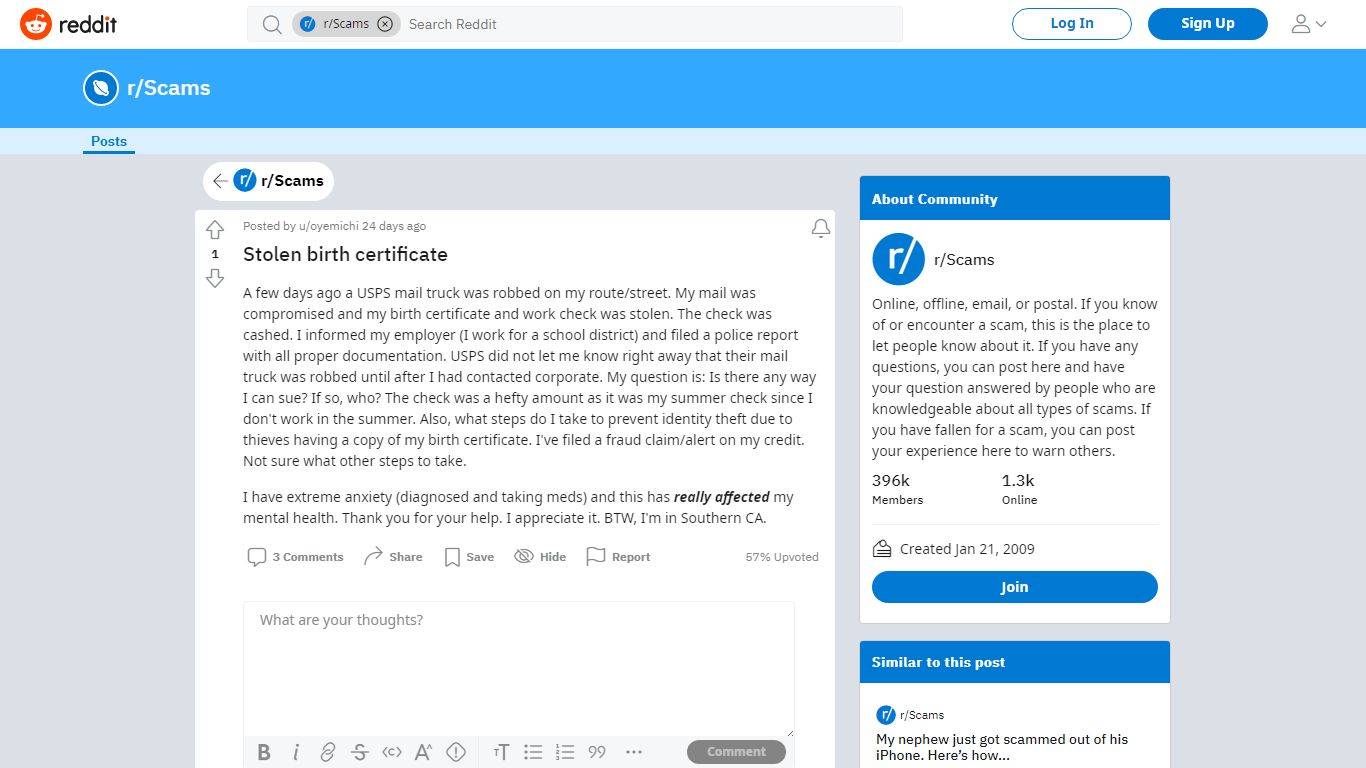Screen dimensions: 1366x768
Task: Apply heading formatting
Action: (501, 752)
